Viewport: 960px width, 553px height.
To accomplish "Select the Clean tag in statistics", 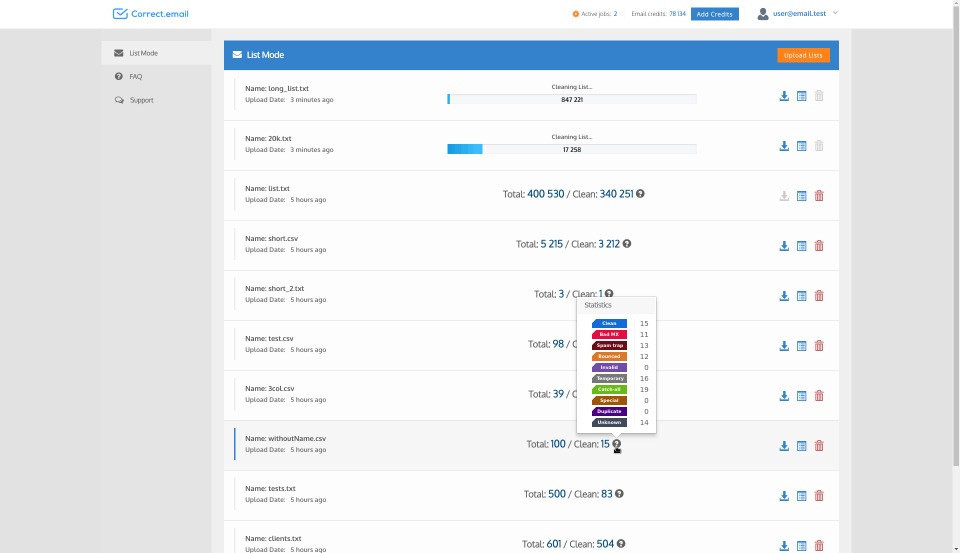I will pos(609,323).
